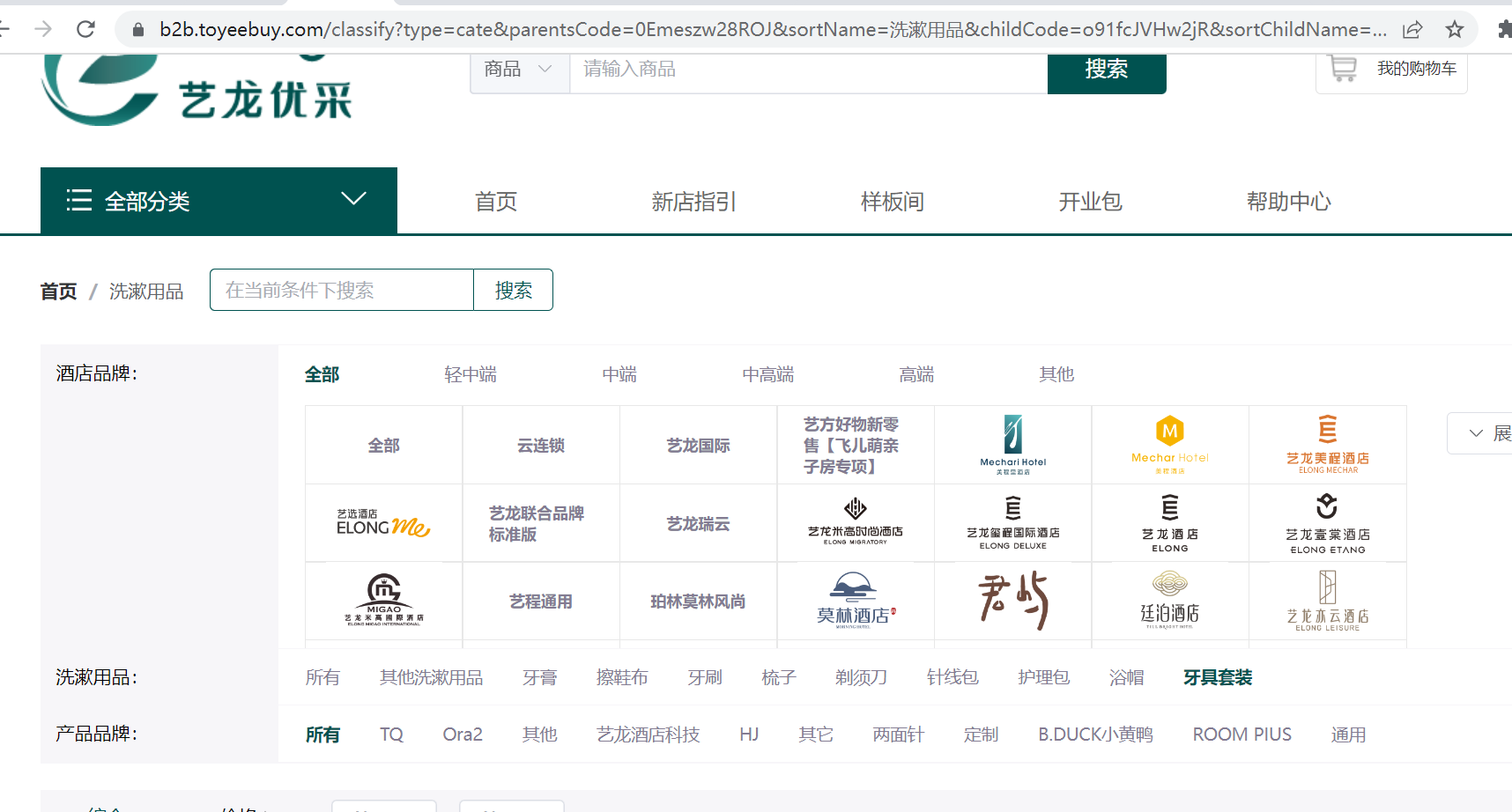Click the browser address bar URL
This screenshot has width=1512, height=812.
click(773, 29)
